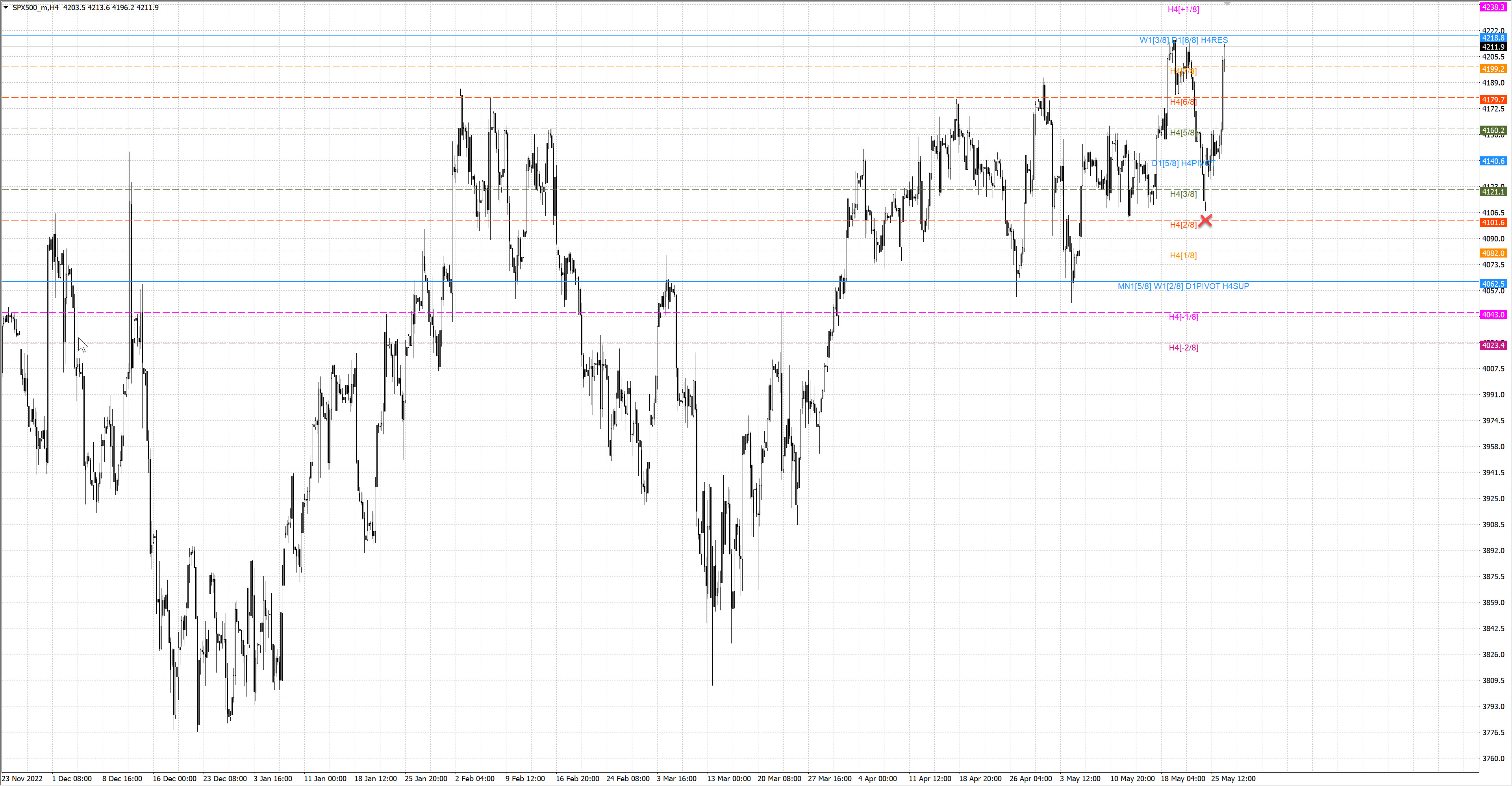This screenshot has height=786, width=1512.
Task: Select the H4[-2/8] level label
Action: [1183, 347]
